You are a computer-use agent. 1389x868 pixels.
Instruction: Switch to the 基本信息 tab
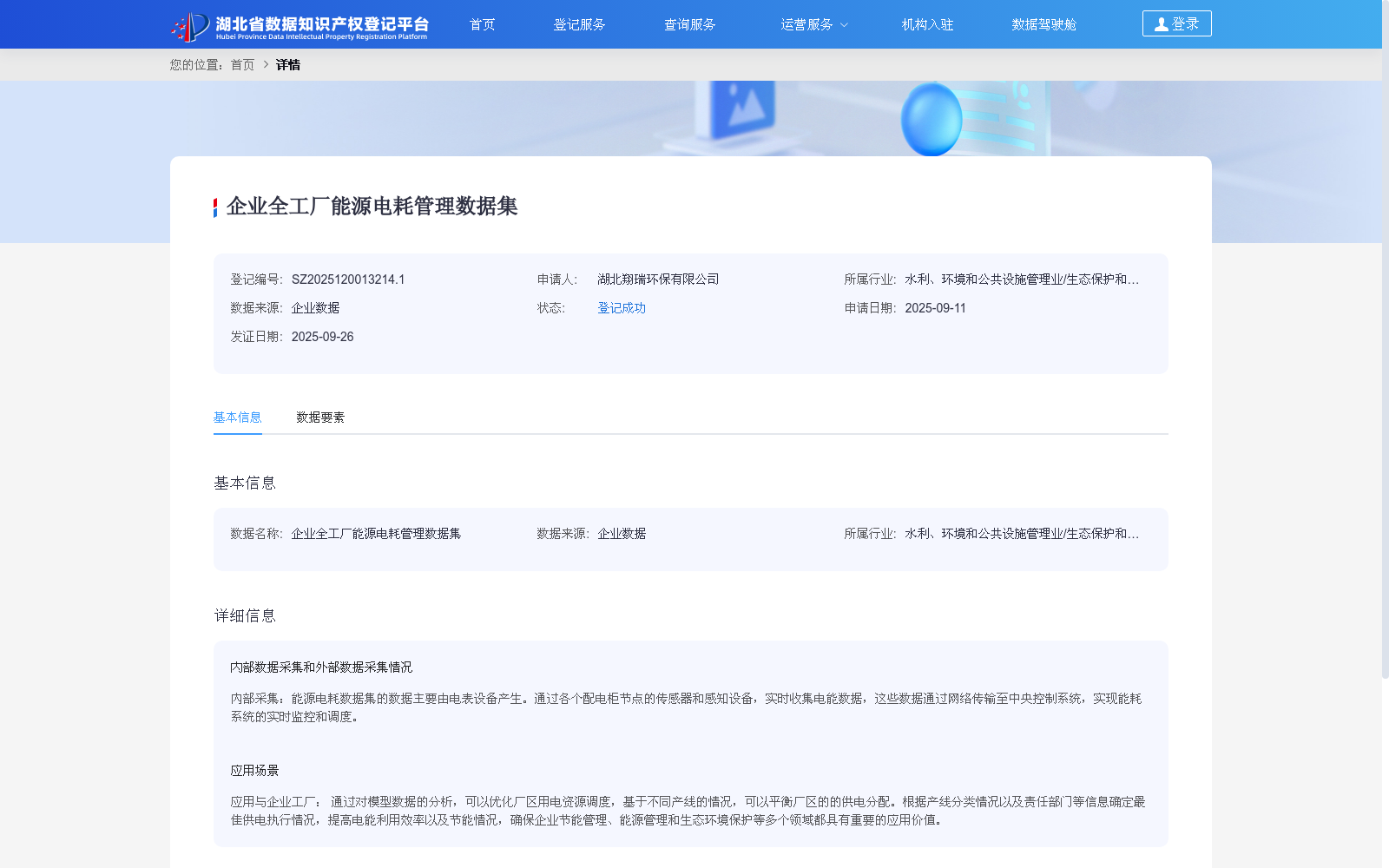click(x=238, y=418)
